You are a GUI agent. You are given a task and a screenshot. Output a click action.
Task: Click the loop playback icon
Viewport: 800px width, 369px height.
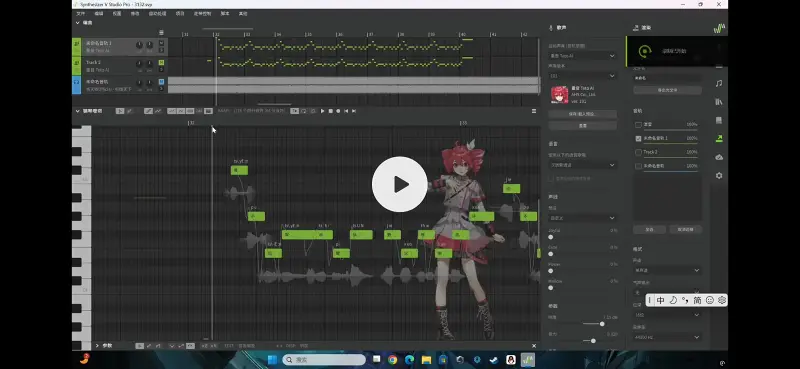[x=303, y=111]
